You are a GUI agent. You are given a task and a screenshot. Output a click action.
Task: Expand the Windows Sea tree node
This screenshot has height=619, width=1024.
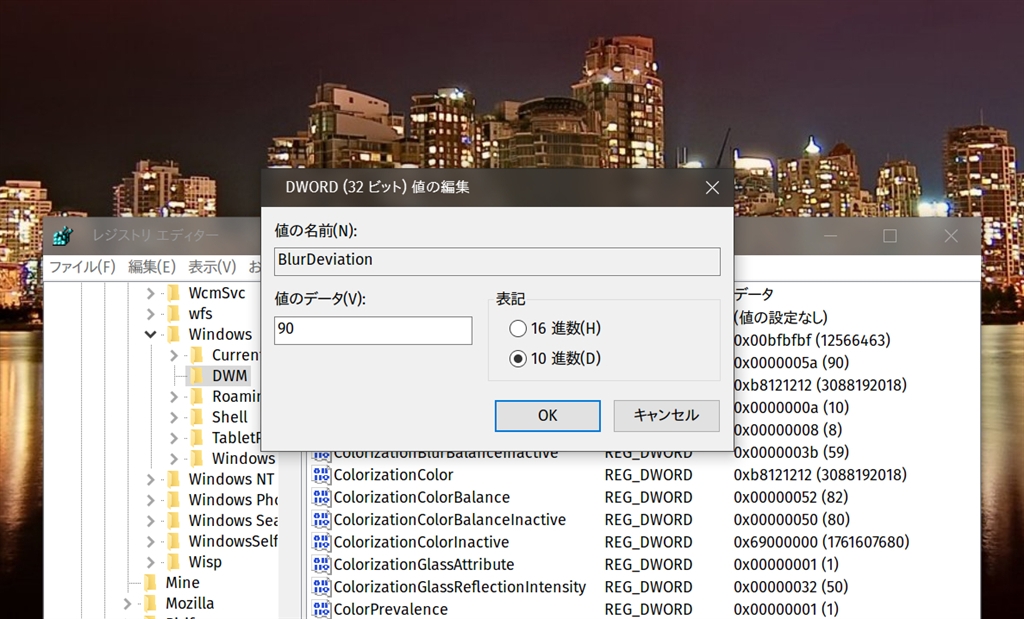[150, 521]
